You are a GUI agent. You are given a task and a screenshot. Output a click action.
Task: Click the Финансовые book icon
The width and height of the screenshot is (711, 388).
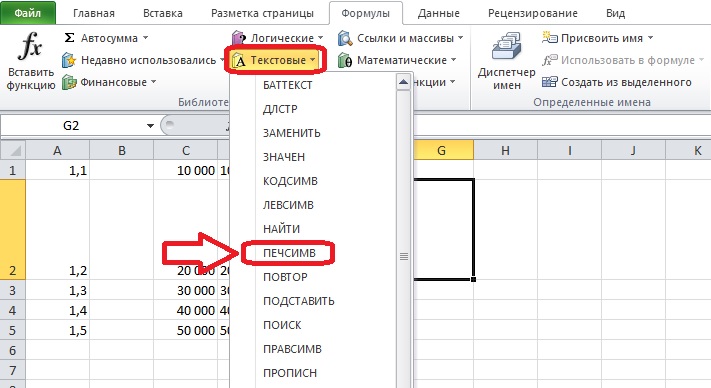pyautogui.click(x=69, y=82)
